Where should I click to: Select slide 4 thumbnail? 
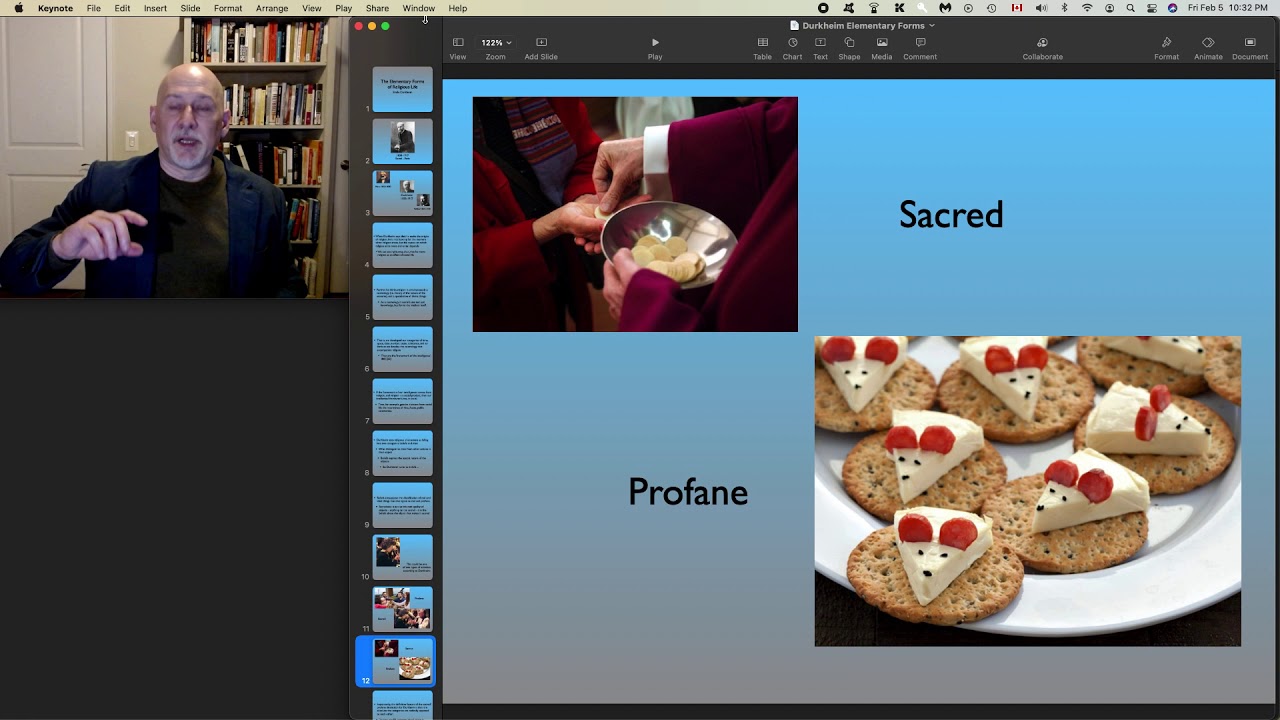403,246
